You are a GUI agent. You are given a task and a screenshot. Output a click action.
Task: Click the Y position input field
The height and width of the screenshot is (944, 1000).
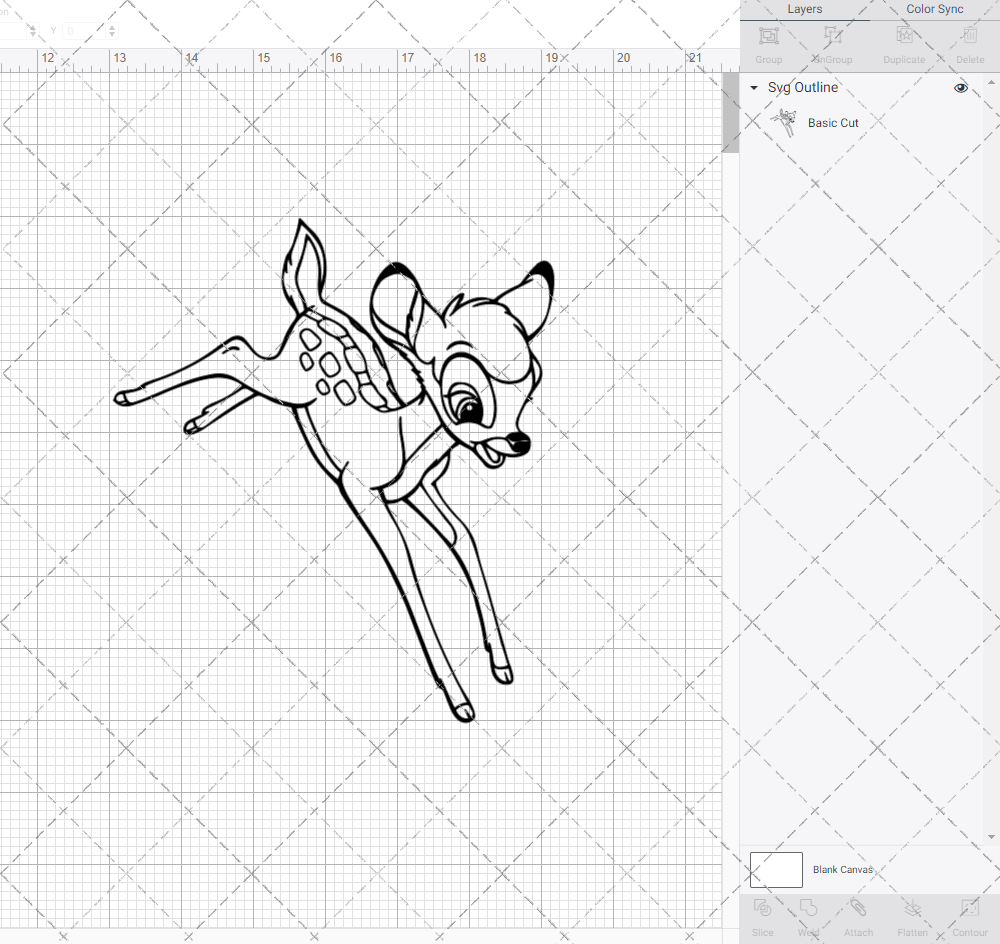[x=84, y=31]
